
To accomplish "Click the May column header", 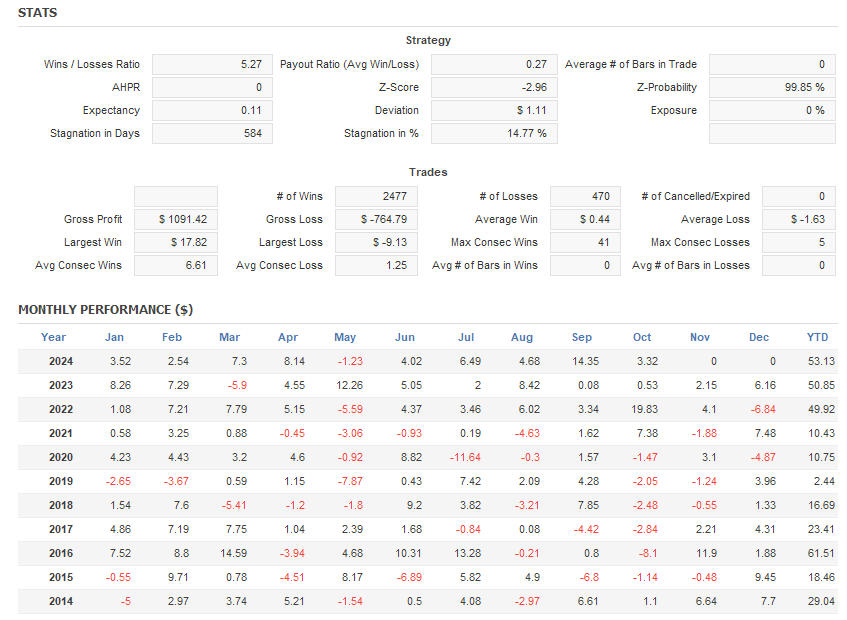I will point(345,338).
